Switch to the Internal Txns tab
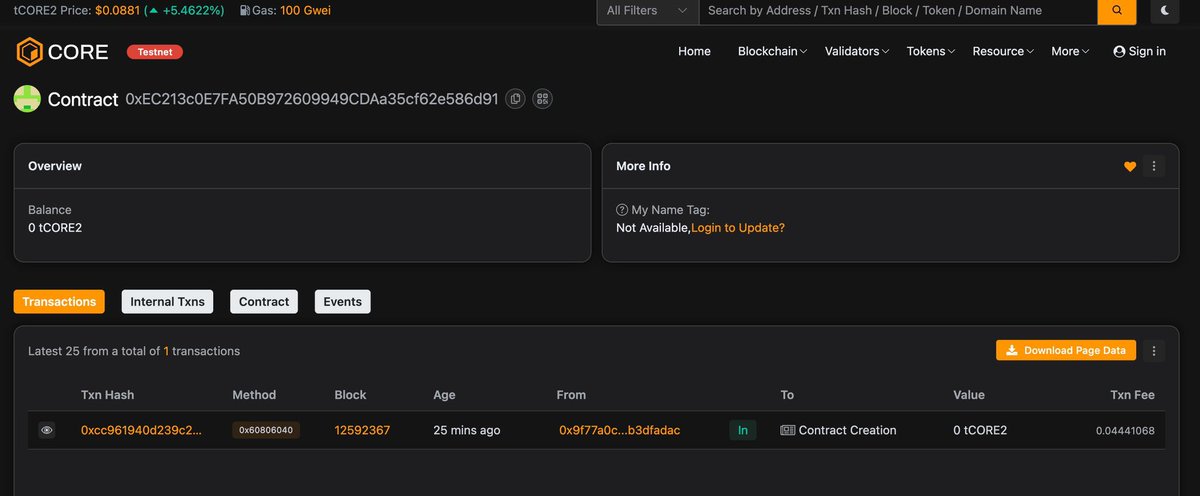Image resolution: width=1200 pixels, height=496 pixels. tap(168, 301)
